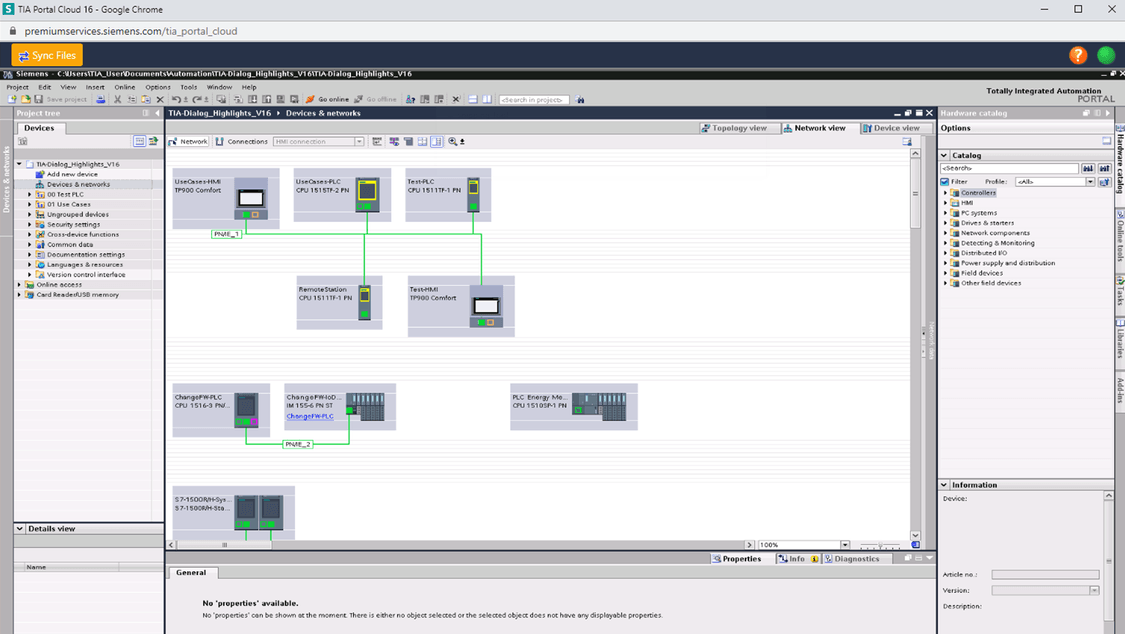Select Security settings in project tree

[x=73, y=224]
